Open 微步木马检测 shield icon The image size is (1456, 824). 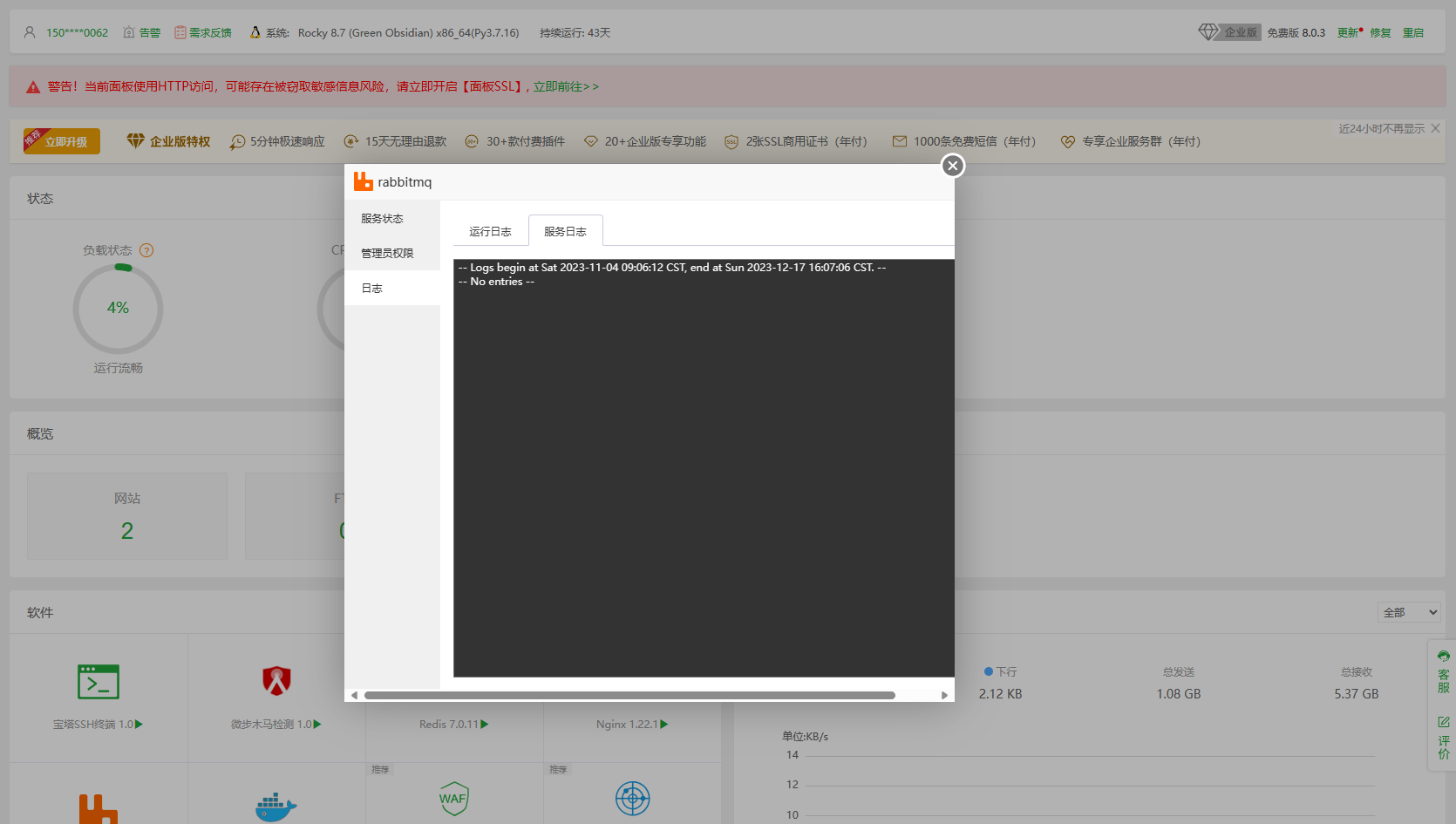coord(276,680)
